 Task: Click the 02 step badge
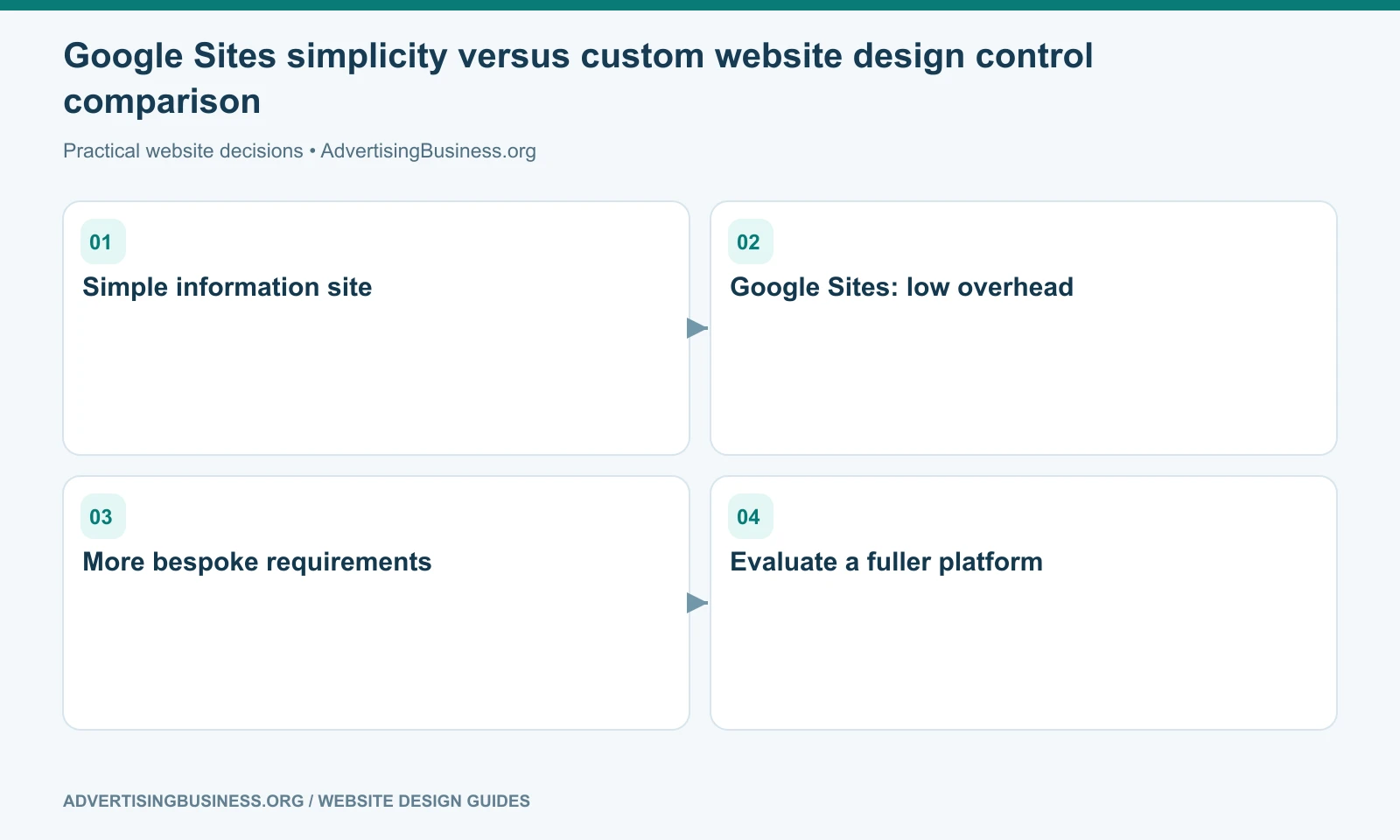click(x=751, y=241)
